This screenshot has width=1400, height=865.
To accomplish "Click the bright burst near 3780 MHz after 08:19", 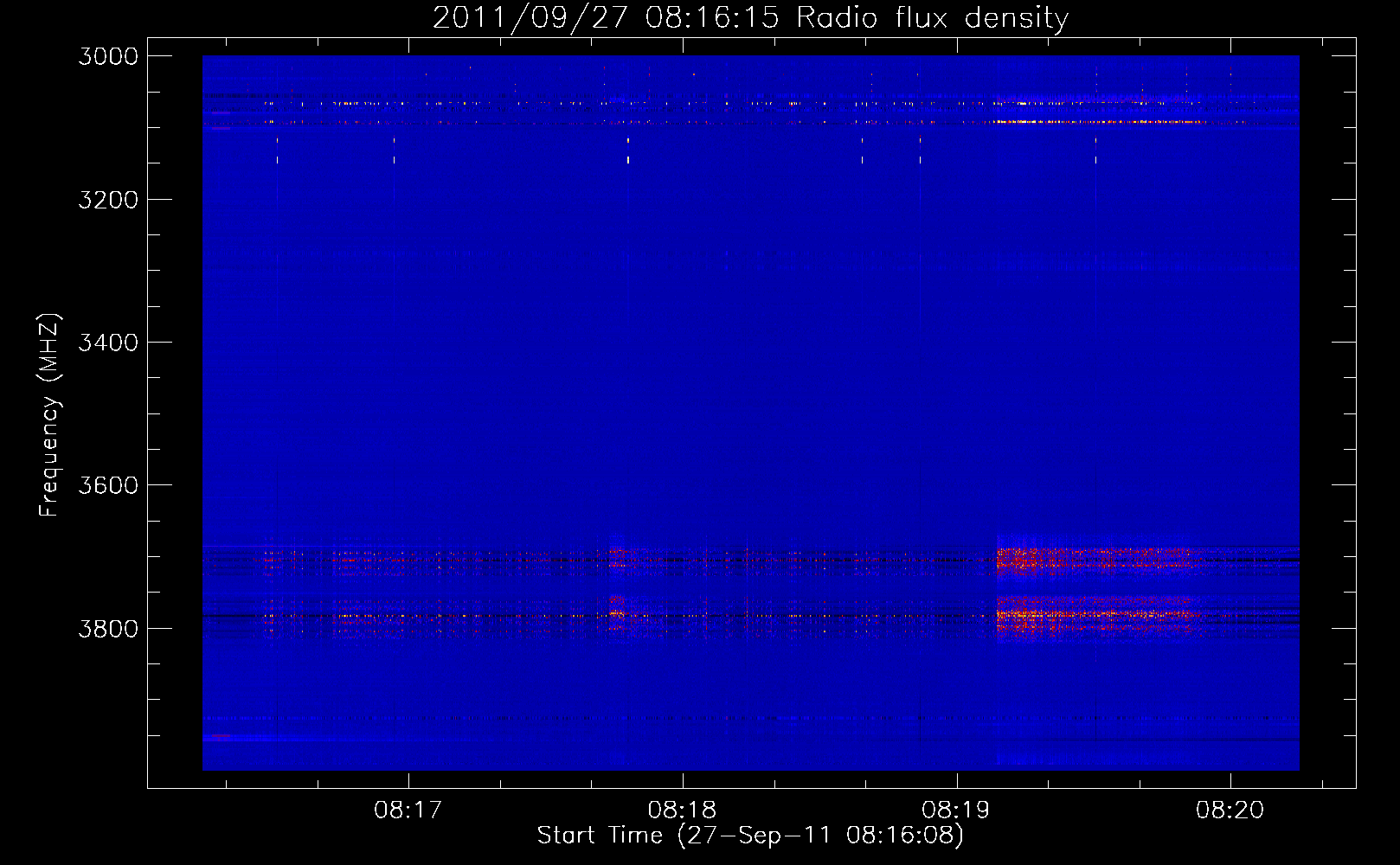I will (1097, 615).
